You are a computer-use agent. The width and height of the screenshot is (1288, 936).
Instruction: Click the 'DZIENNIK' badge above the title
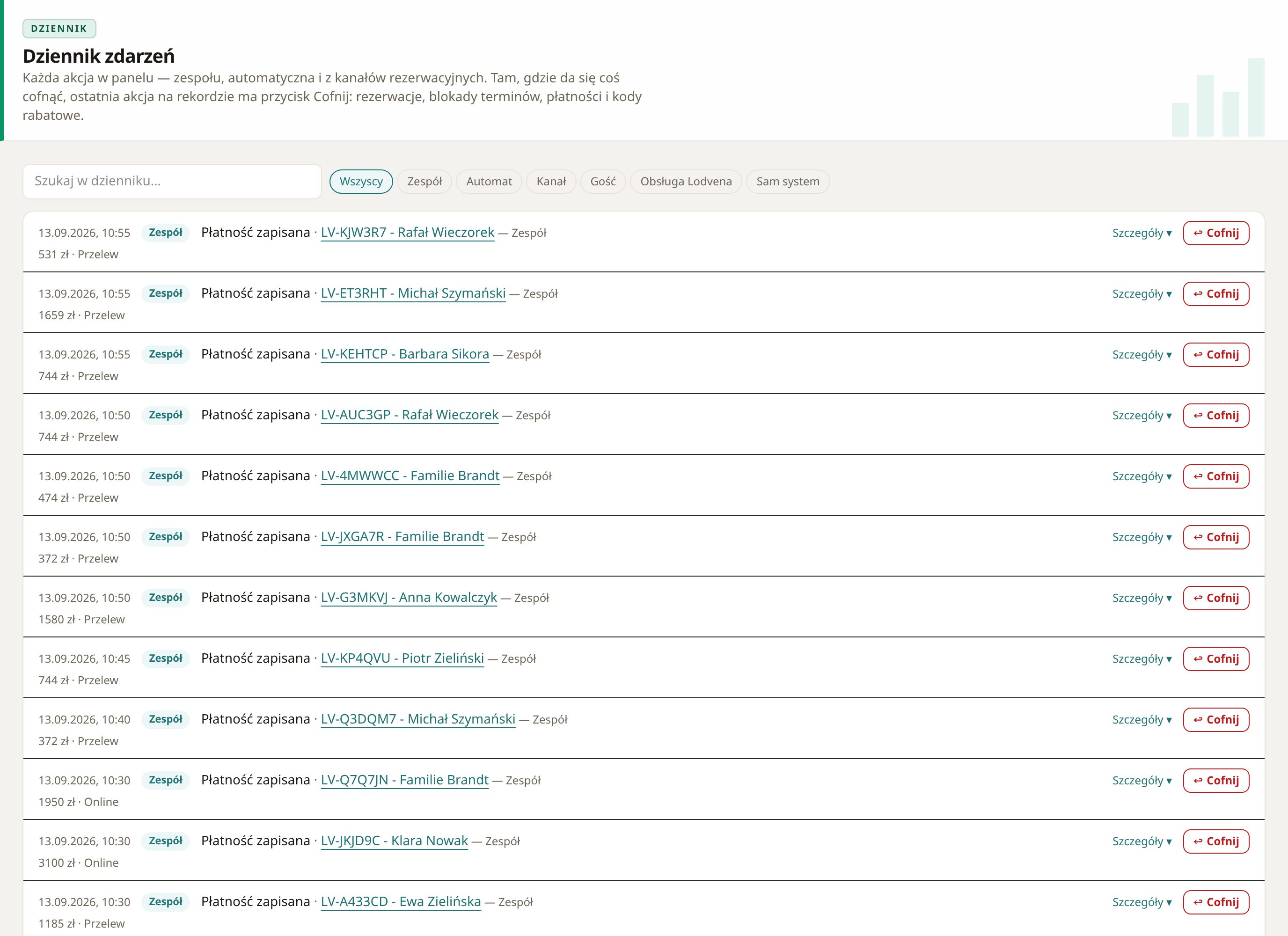tap(59, 29)
